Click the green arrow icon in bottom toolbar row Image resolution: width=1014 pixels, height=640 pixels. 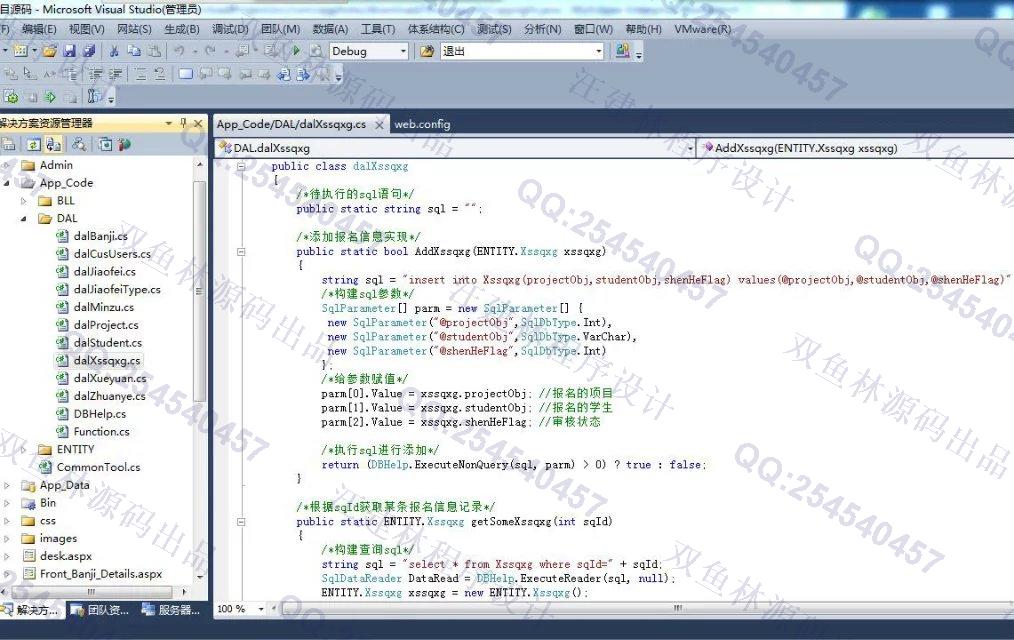(50, 97)
